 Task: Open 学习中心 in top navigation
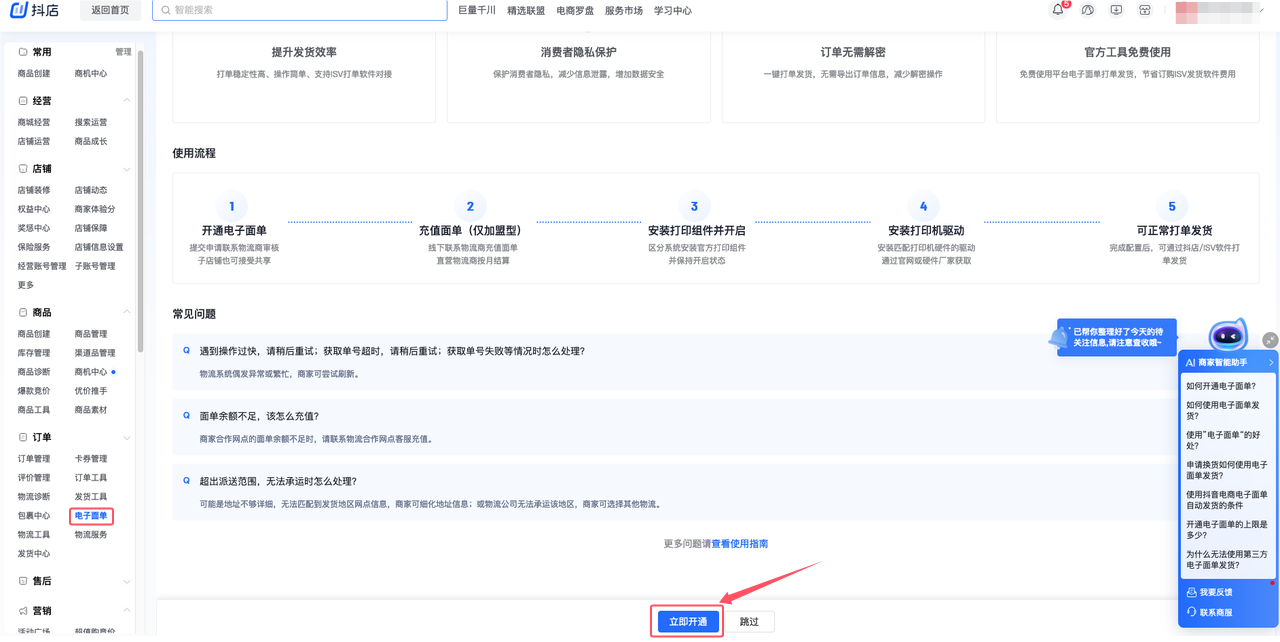[x=673, y=10]
